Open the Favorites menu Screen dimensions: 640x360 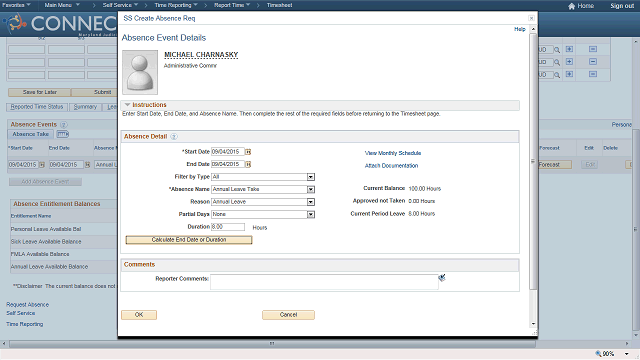(x=16, y=5)
